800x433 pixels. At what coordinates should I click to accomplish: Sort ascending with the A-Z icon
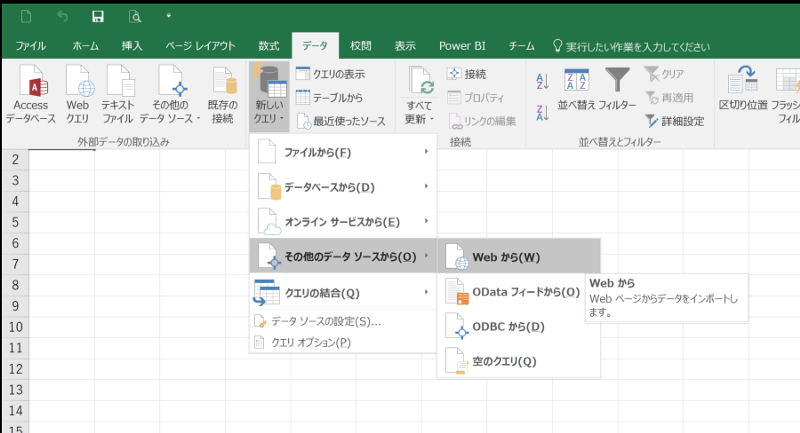click(543, 82)
